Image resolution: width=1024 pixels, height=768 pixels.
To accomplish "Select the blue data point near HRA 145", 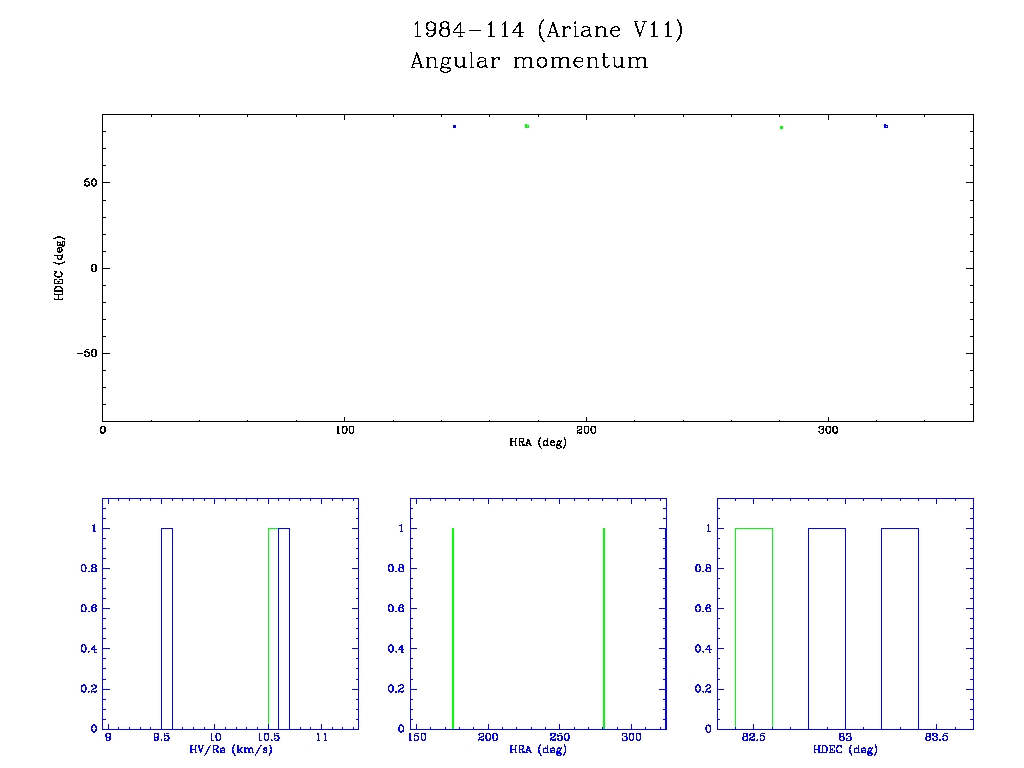I will (x=455, y=127).
